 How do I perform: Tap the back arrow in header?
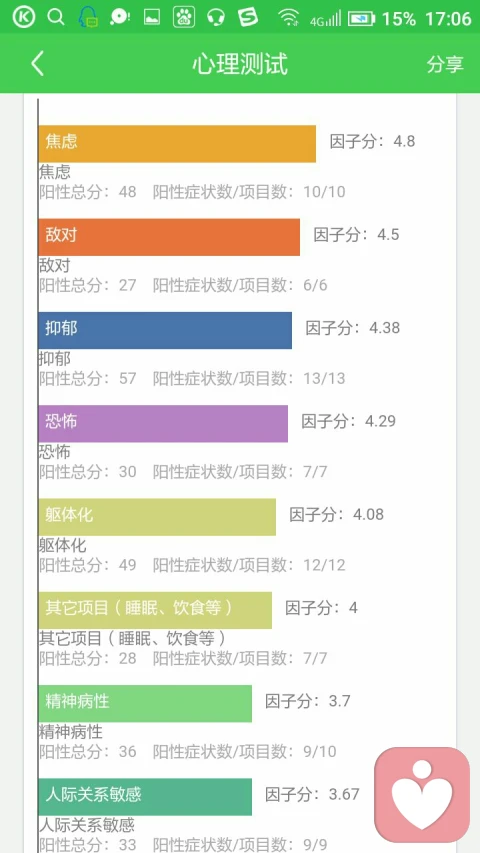click(x=37, y=64)
